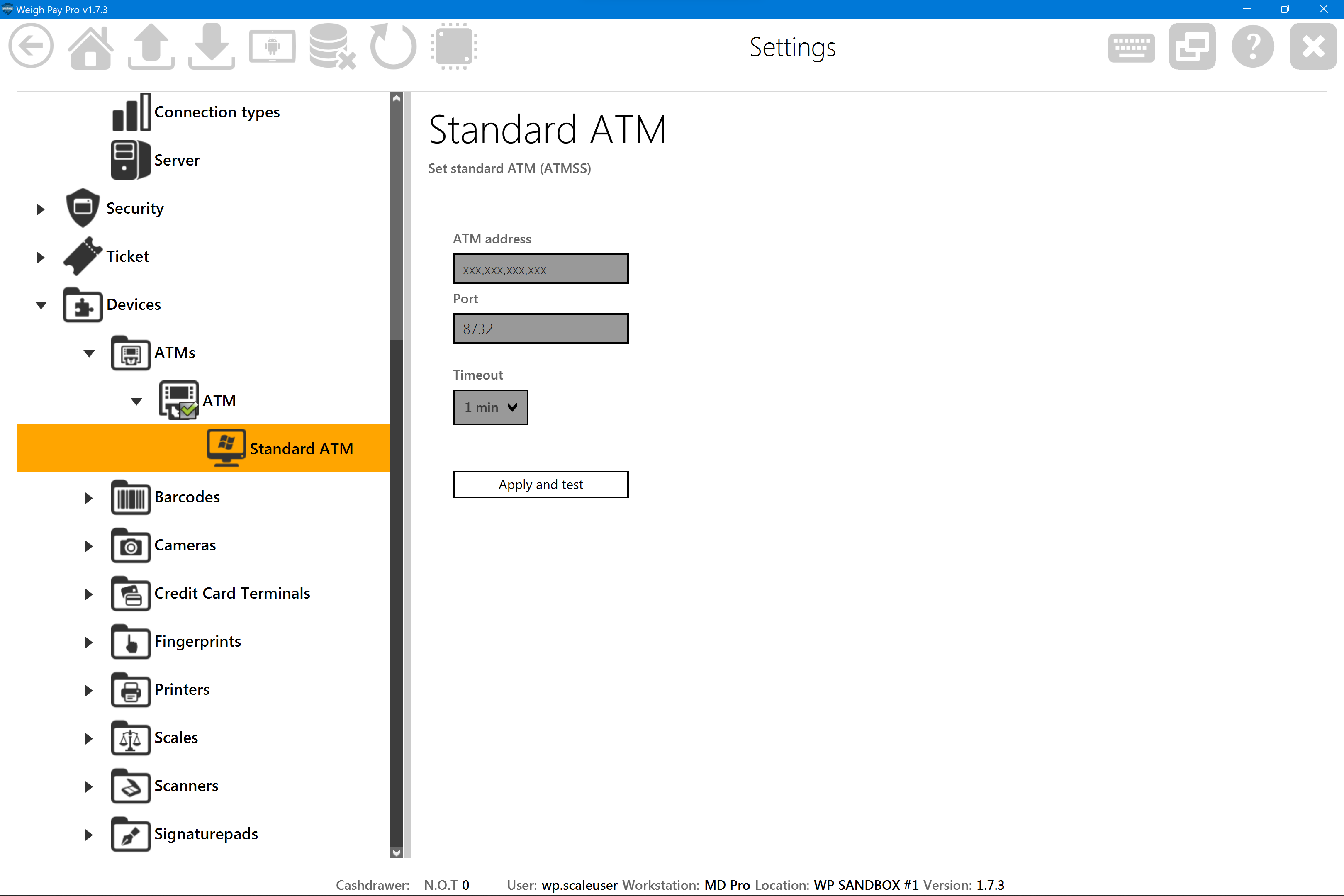Open help with question mark icon

point(1253,46)
